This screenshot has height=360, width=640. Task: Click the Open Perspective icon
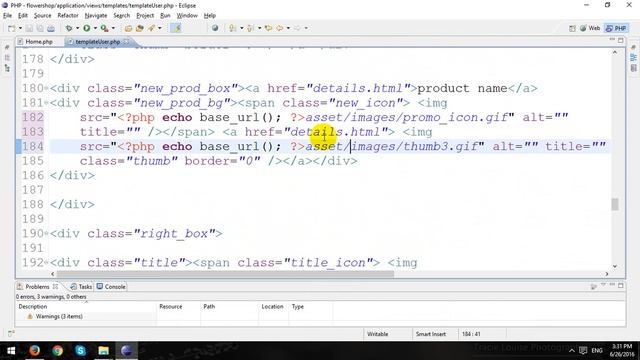tap(572, 28)
